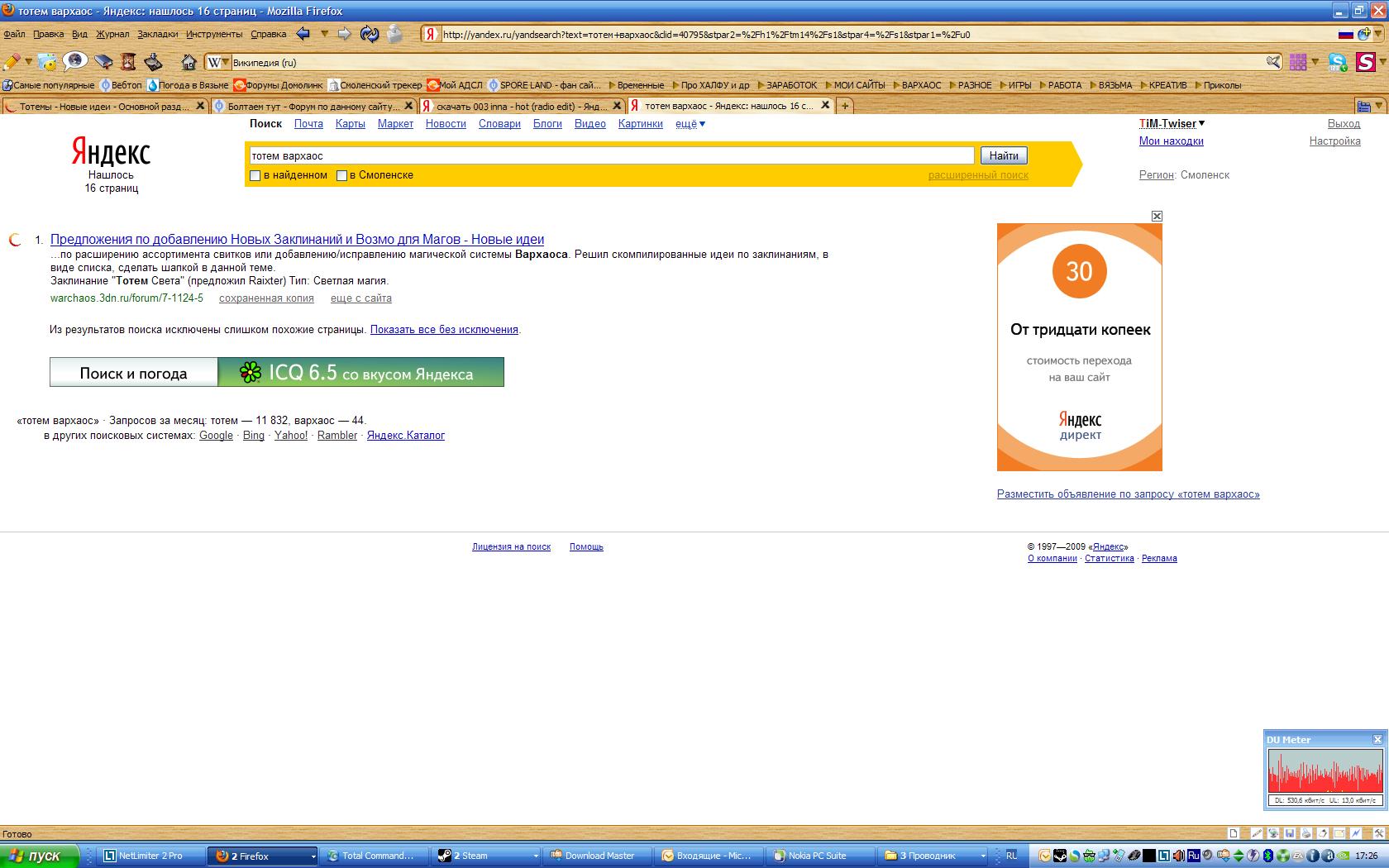Open 'сохраненная копия' cached link
This screenshot has width=1389, height=868.
[x=266, y=298]
